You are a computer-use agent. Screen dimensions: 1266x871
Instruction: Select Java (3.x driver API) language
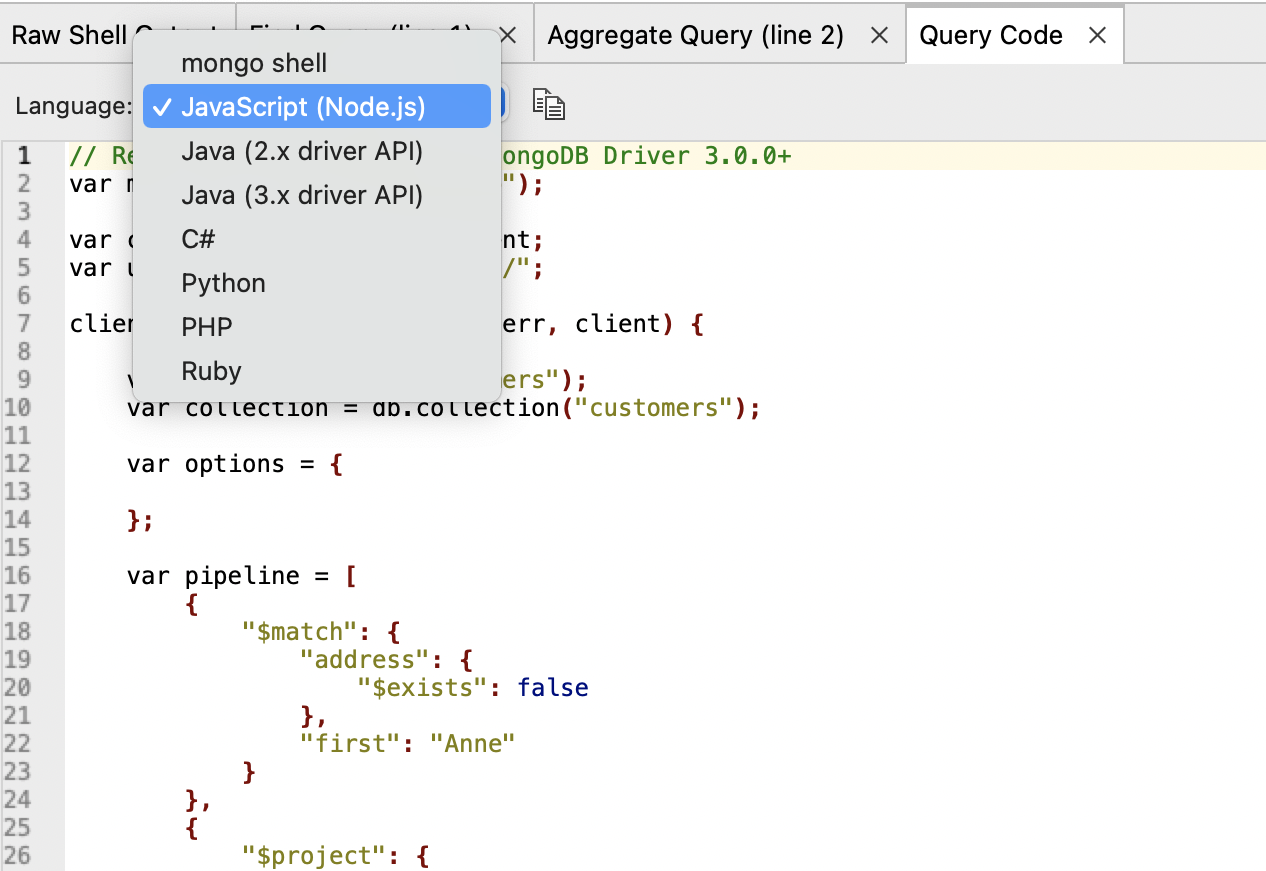[300, 195]
